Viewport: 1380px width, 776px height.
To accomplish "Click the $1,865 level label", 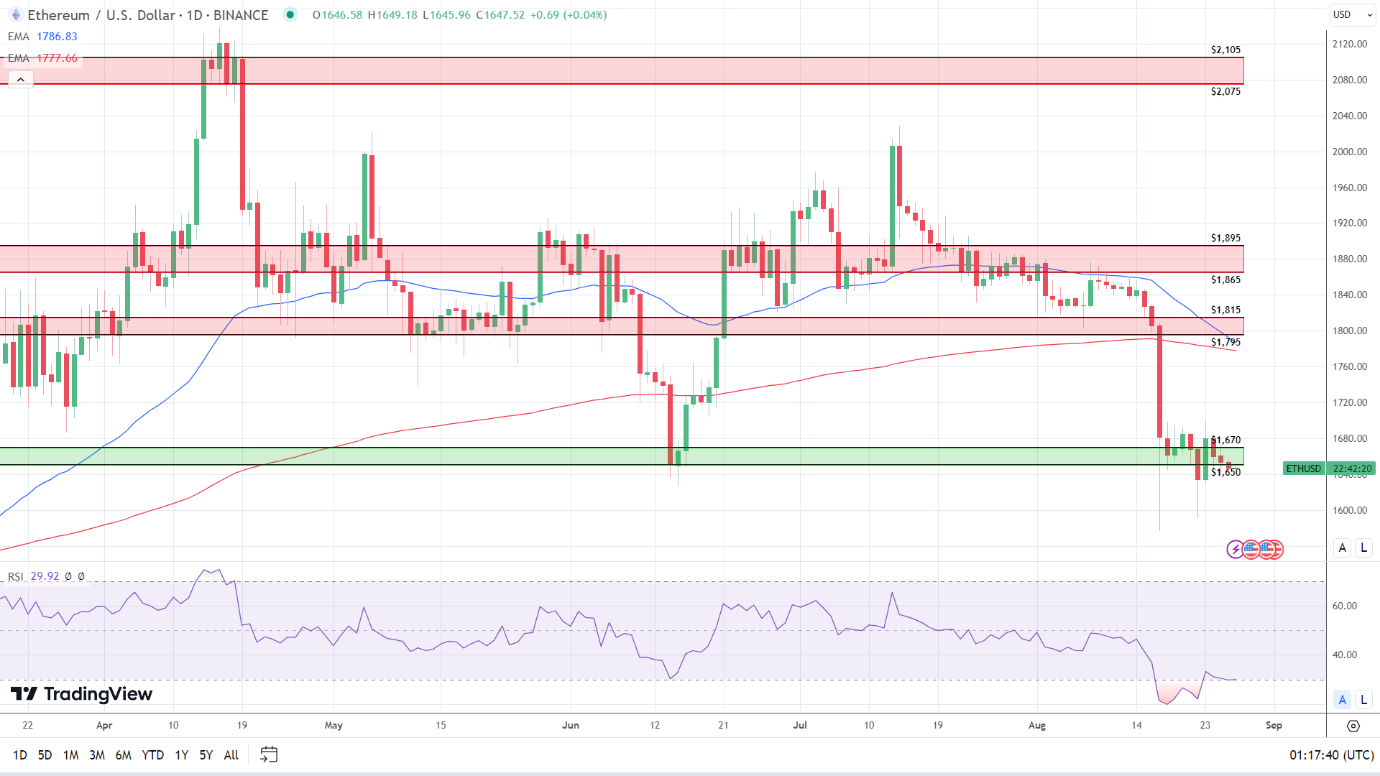I will 1226,279.
